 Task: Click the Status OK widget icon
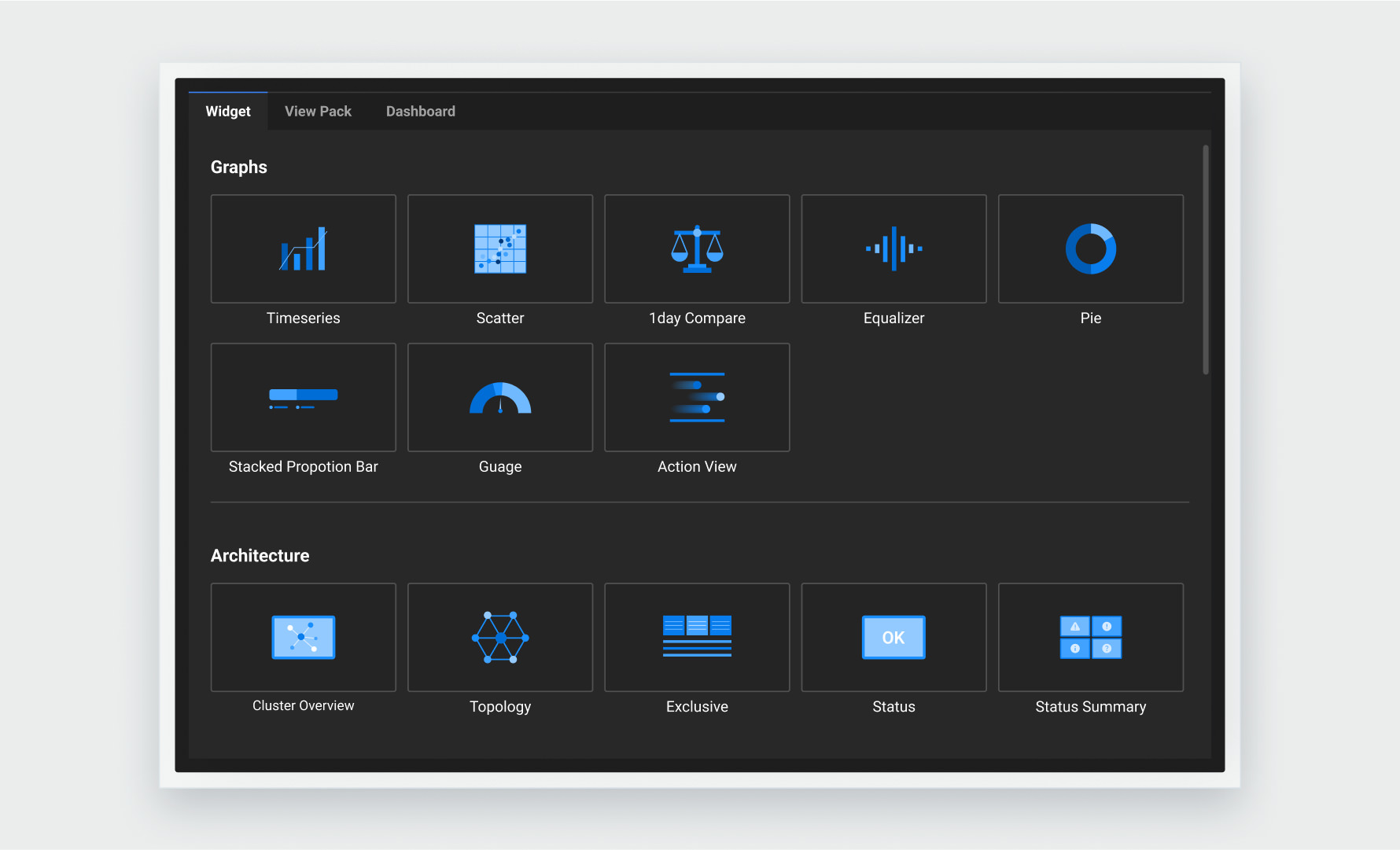pos(893,637)
